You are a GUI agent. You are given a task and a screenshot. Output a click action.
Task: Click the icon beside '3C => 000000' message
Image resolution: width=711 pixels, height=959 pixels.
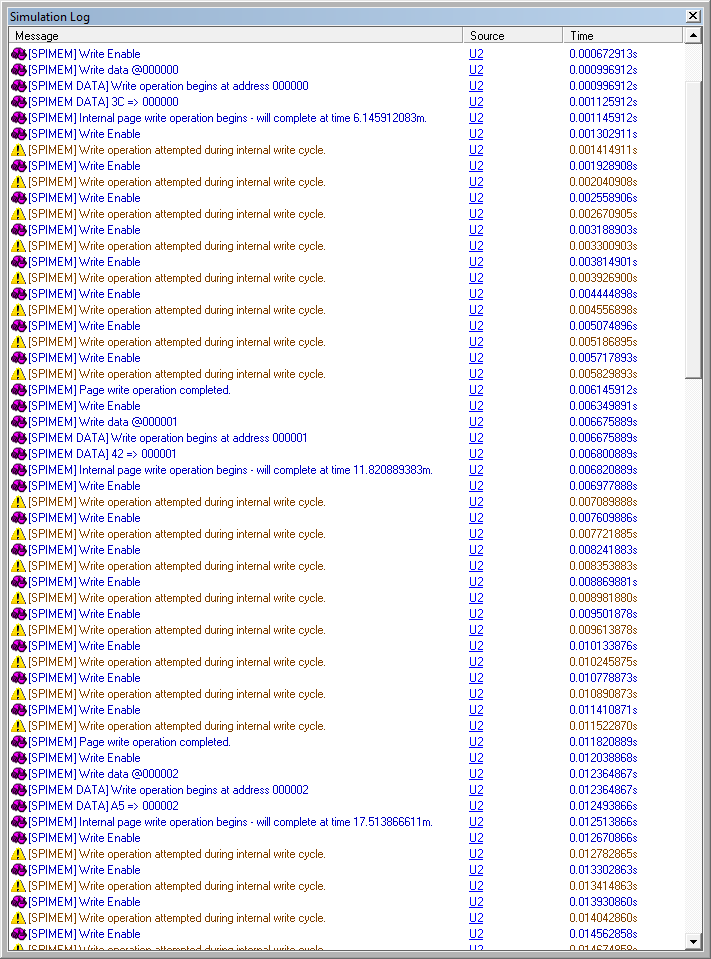tap(18, 102)
